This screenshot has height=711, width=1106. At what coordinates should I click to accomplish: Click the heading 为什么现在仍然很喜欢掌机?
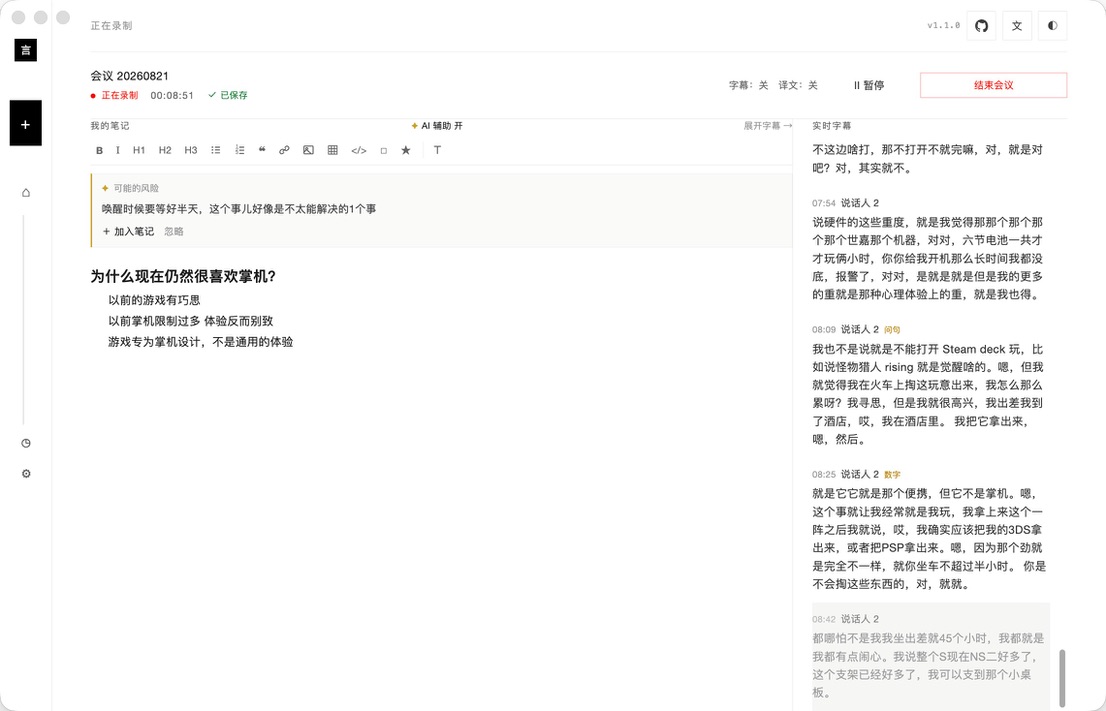coord(183,276)
